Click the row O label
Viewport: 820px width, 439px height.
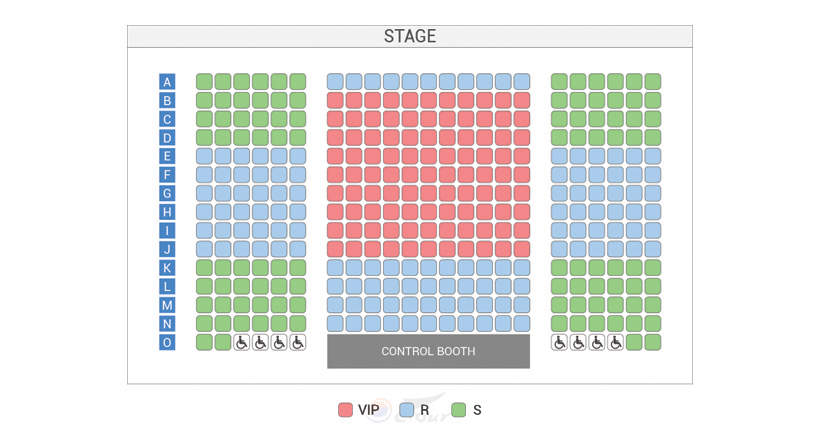tap(167, 343)
